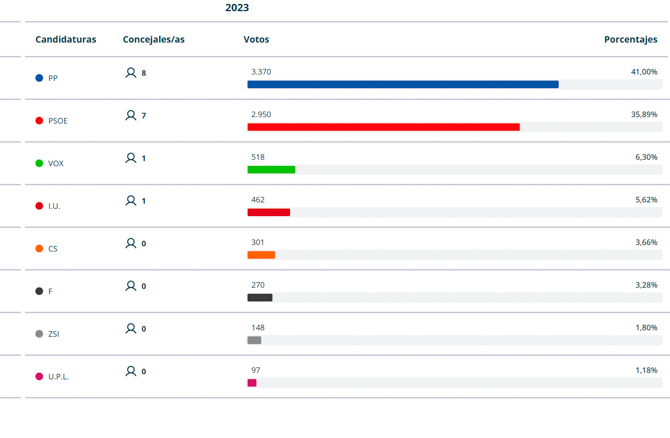Image resolution: width=670 pixels, height=438 pixels.
Task: Click the green VOX party color dot
Action: pyautogui.click(x=39, y=163)
